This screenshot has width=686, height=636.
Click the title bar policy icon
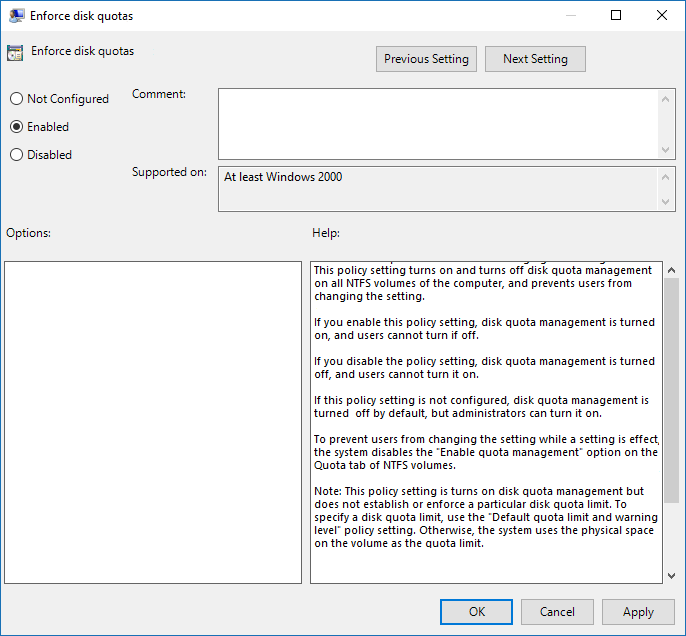[x=17, y=16]
